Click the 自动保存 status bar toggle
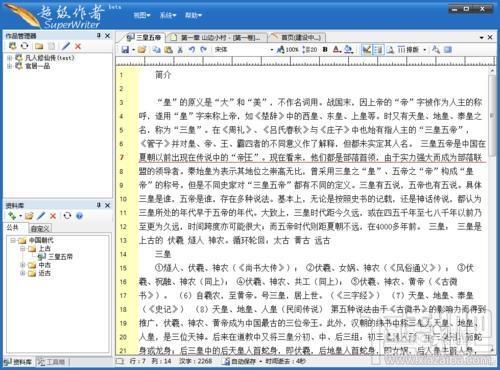500x370 pixels. [x=240, y=361]
